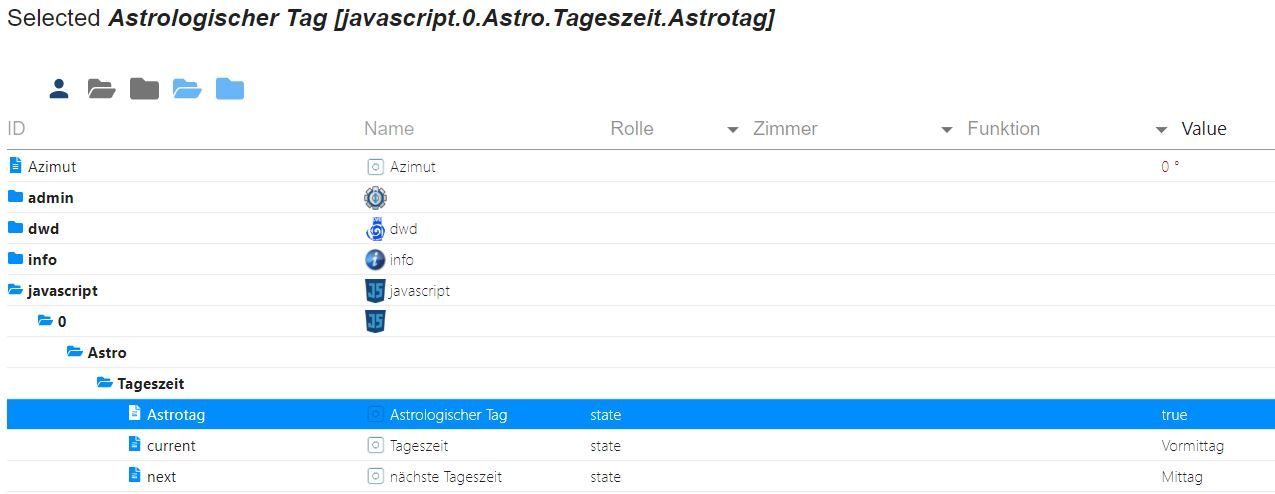The height and width of the screenshot is (494, 1275).
Task: Click the user/expert mode icon
Action: click(x=59, y=89)
